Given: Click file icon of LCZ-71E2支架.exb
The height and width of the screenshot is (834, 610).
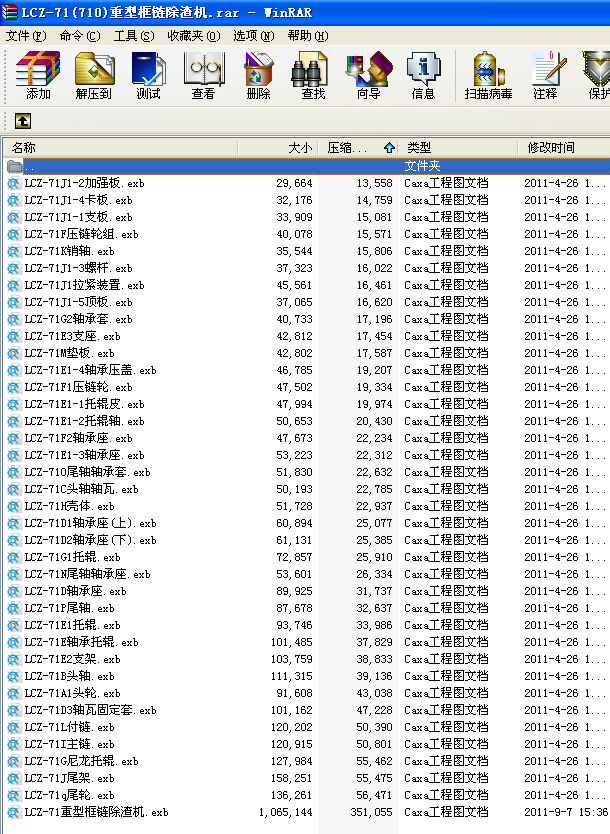Looking at the screenshot, I should pyautogui.click(x=13, y=659).
